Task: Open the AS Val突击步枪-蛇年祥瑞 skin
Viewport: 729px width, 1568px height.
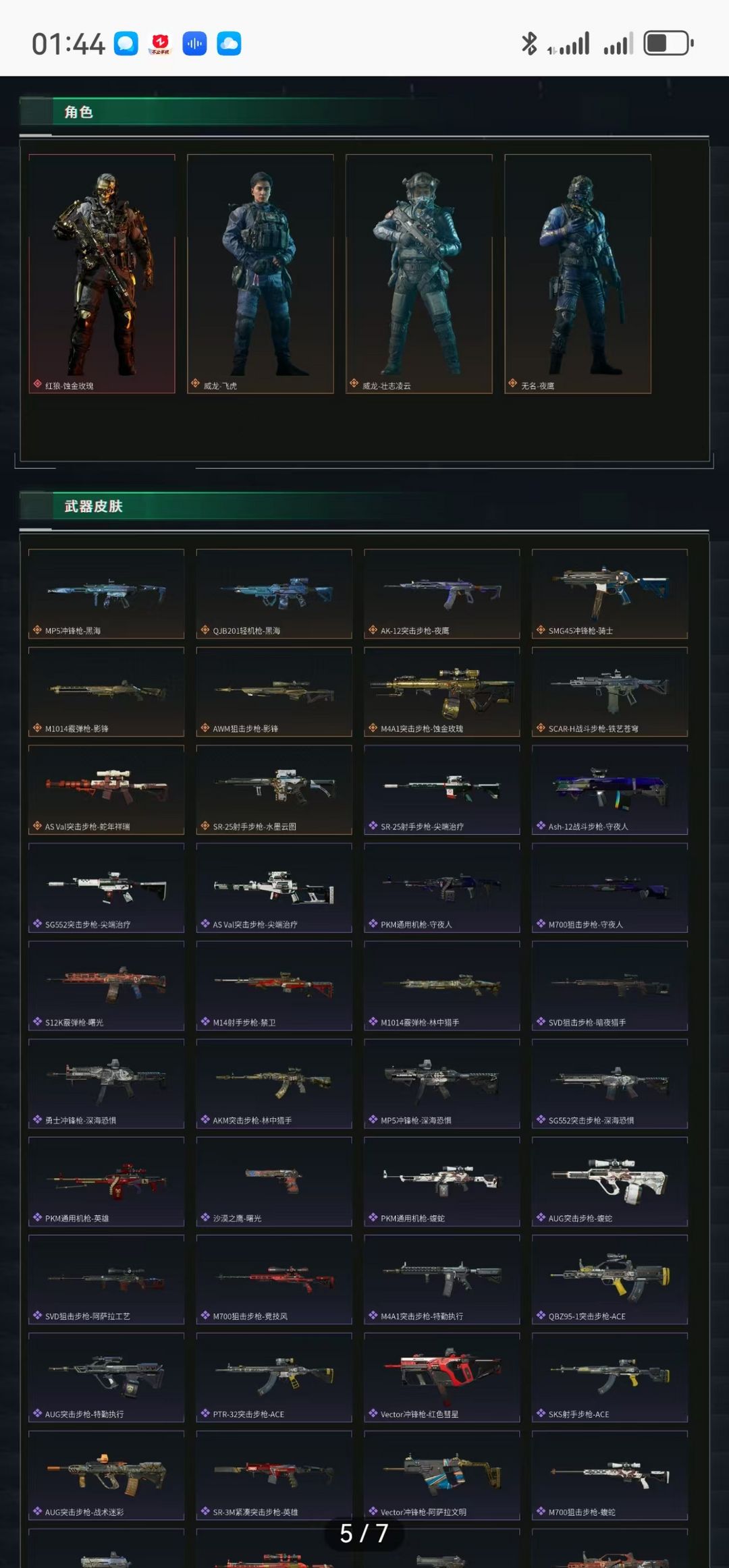Action: tap(106, 789)
